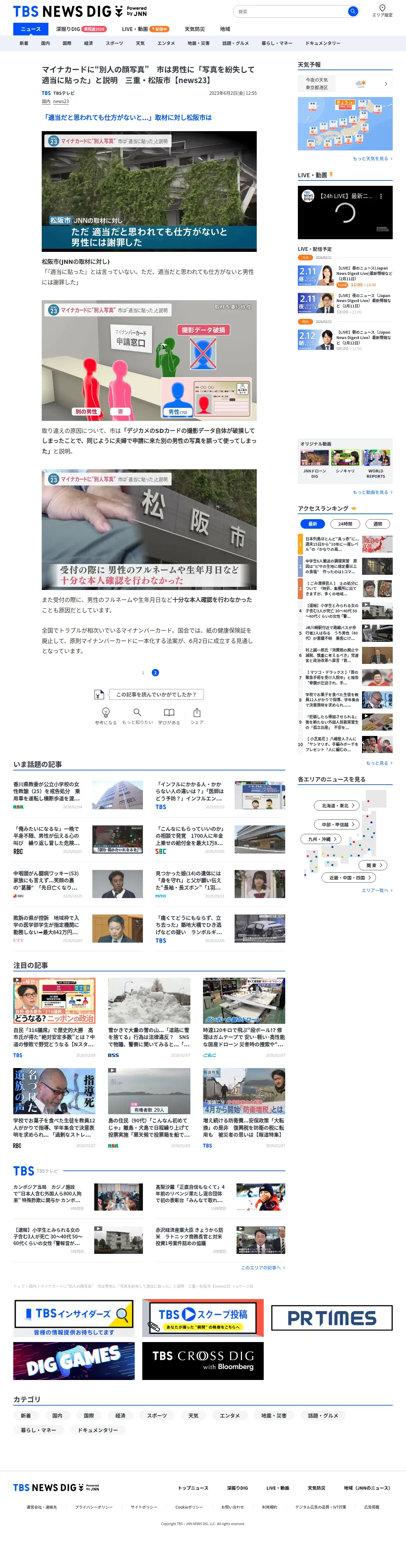406x1568 pixels.
Task: Click the TBS NEWS DIG header logo
Action: 80,12
